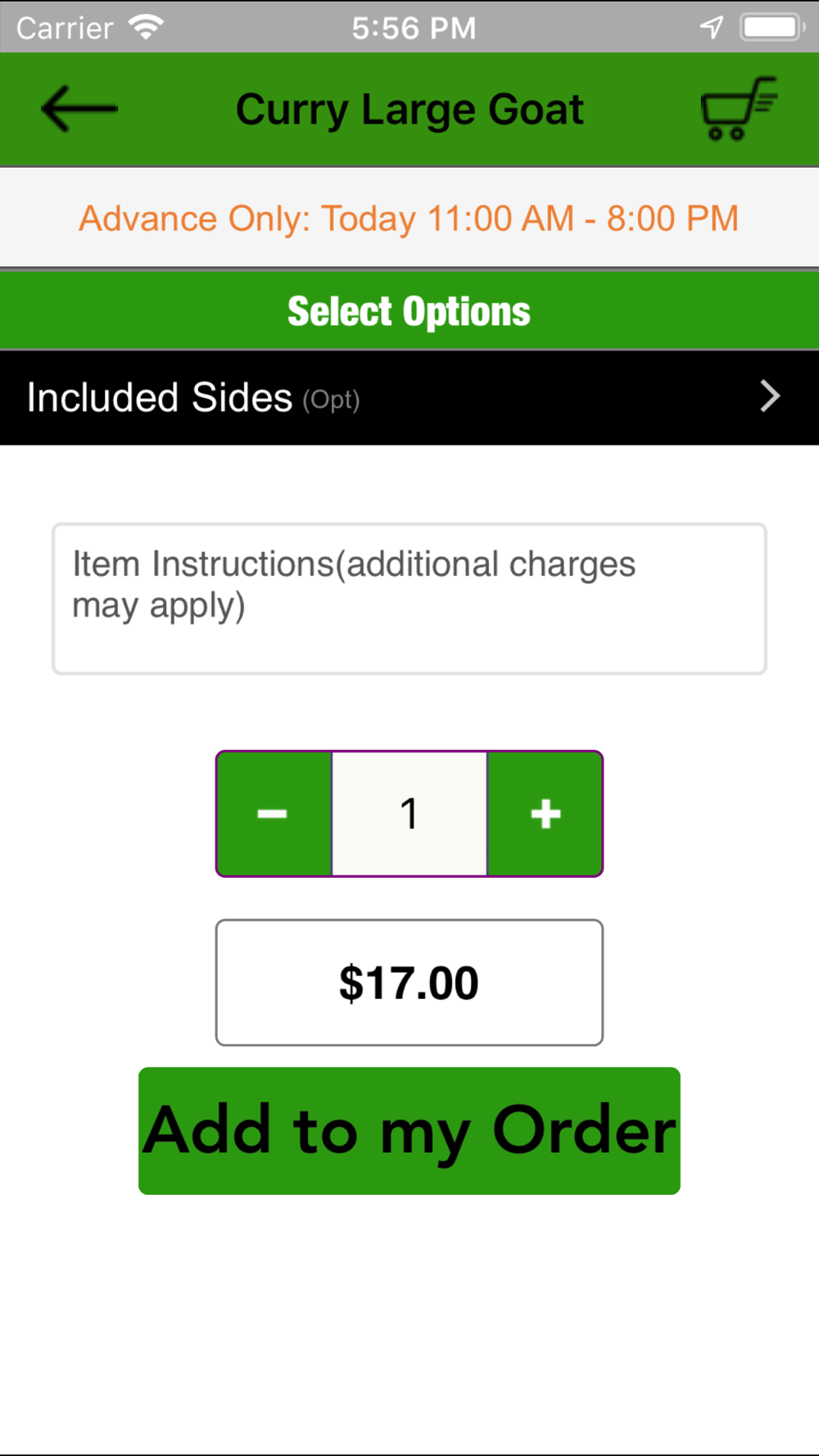Tap the (Opt) label beside Included Sides

click(331, 400)
